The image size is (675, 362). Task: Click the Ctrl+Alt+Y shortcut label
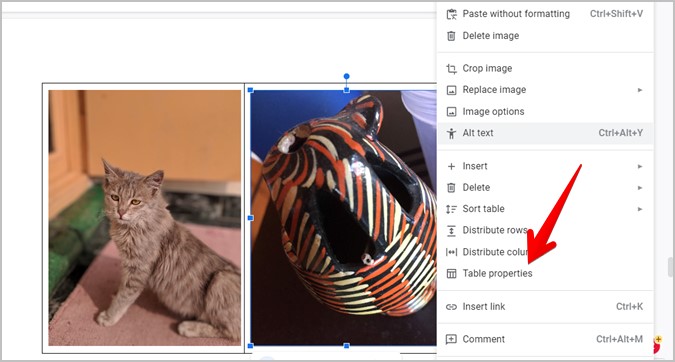(621, 133)
